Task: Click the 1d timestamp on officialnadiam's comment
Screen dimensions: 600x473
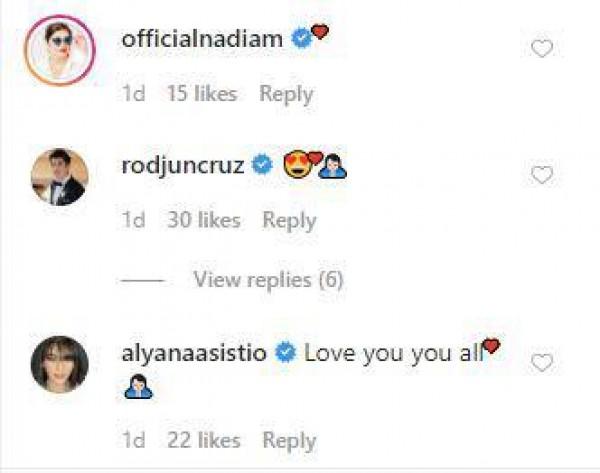Action: coord(133,94)
